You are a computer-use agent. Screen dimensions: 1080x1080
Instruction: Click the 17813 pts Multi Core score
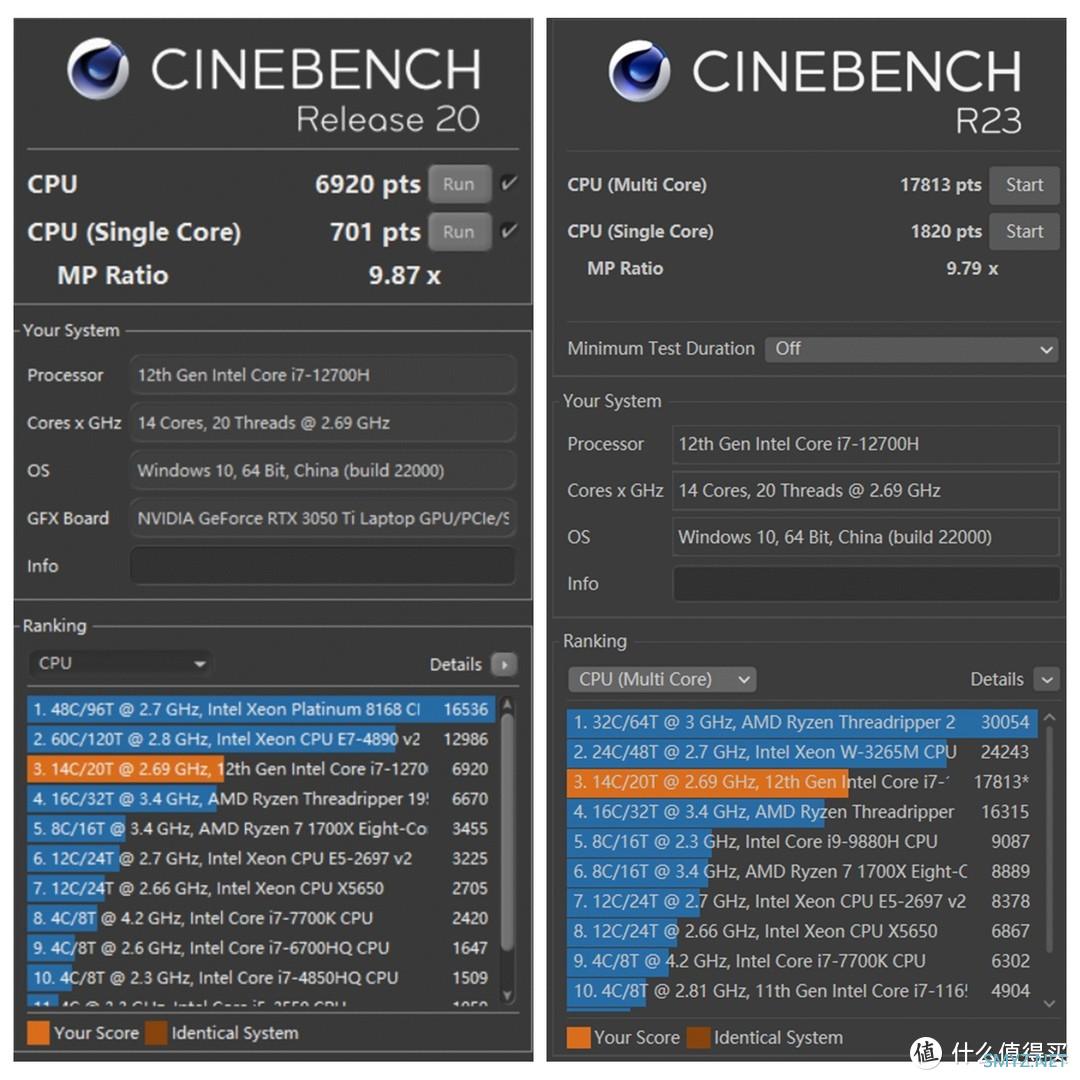click(941, 185)
